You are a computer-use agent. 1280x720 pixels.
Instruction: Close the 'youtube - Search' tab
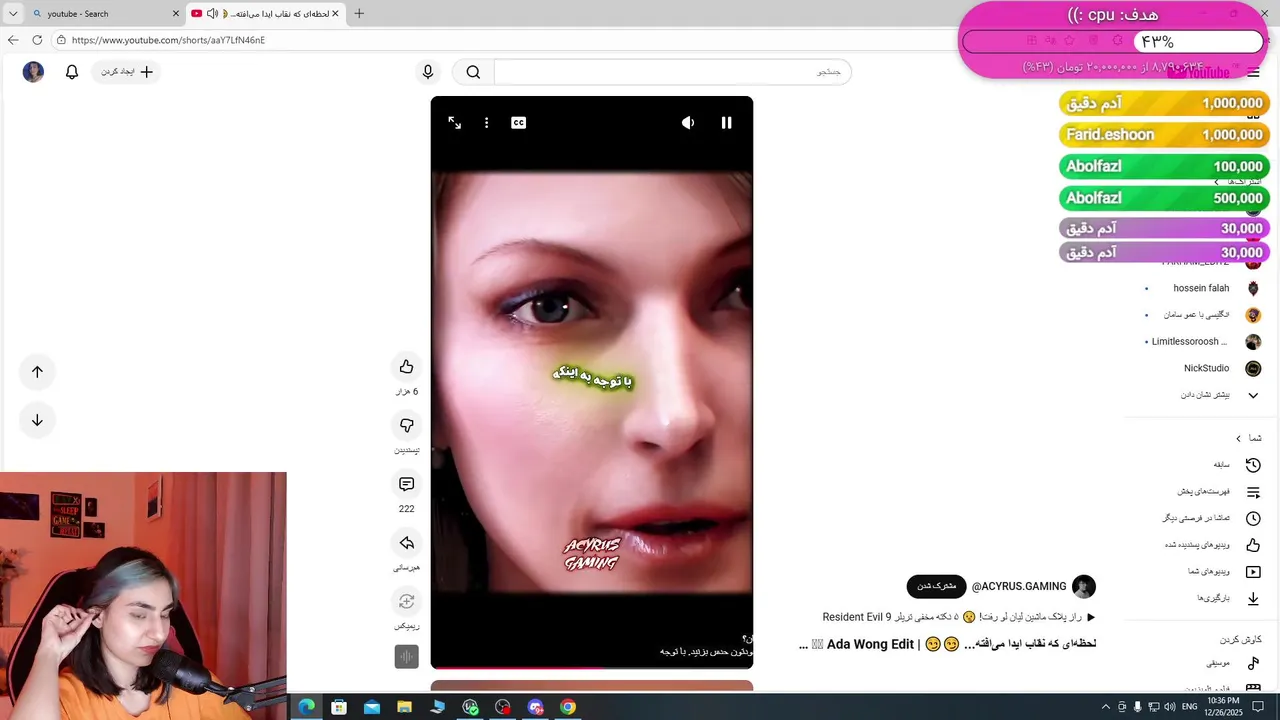177,14
